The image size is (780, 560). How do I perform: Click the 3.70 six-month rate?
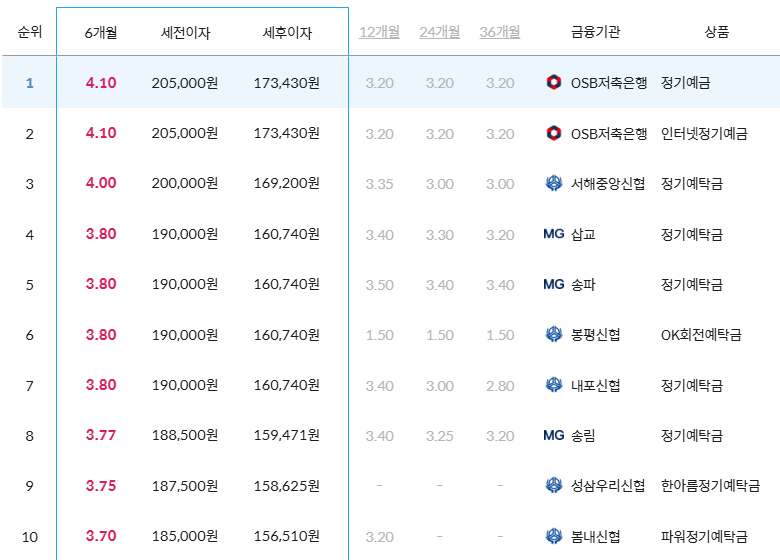click(101, 536)
